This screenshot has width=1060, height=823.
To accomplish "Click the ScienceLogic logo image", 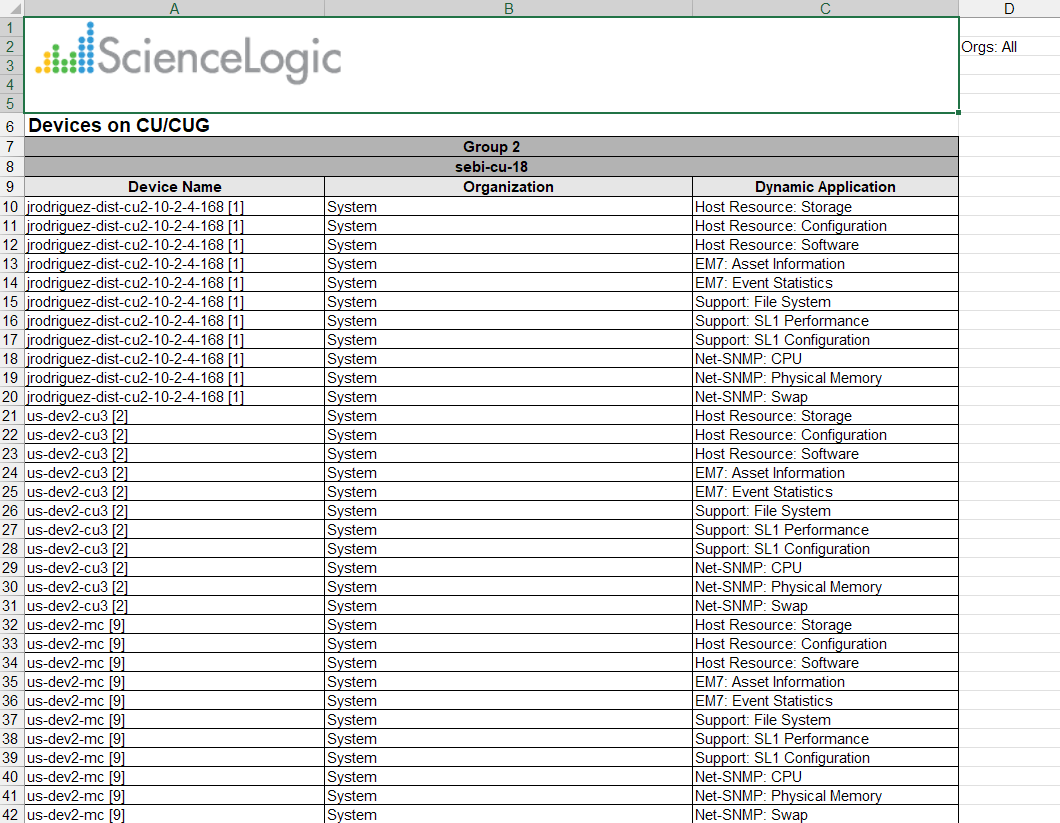I will [x=188, y=54].
